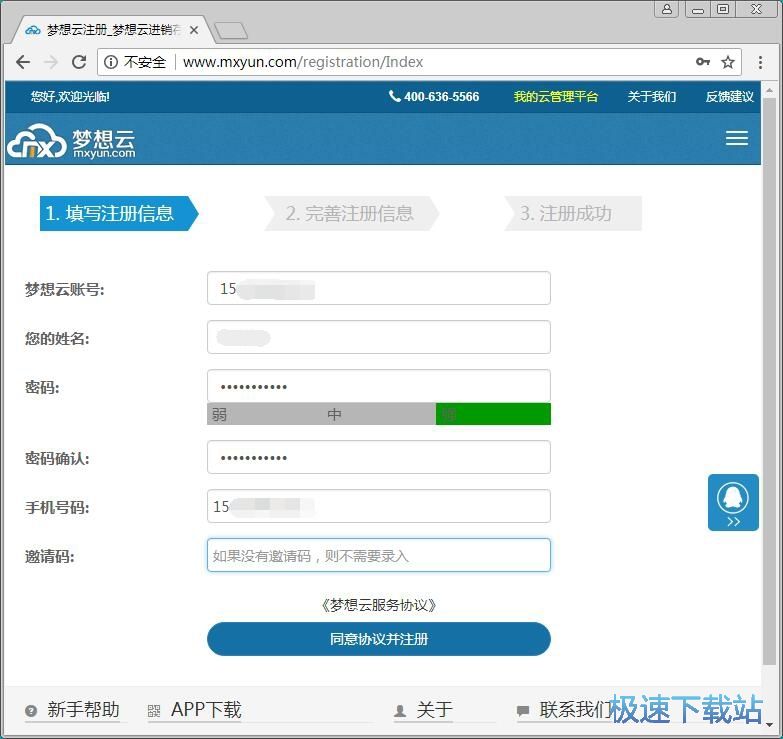The width and height of the screenshot is (783, 739).
Task: Click the saved password key icon
Action: pos(703,62)
